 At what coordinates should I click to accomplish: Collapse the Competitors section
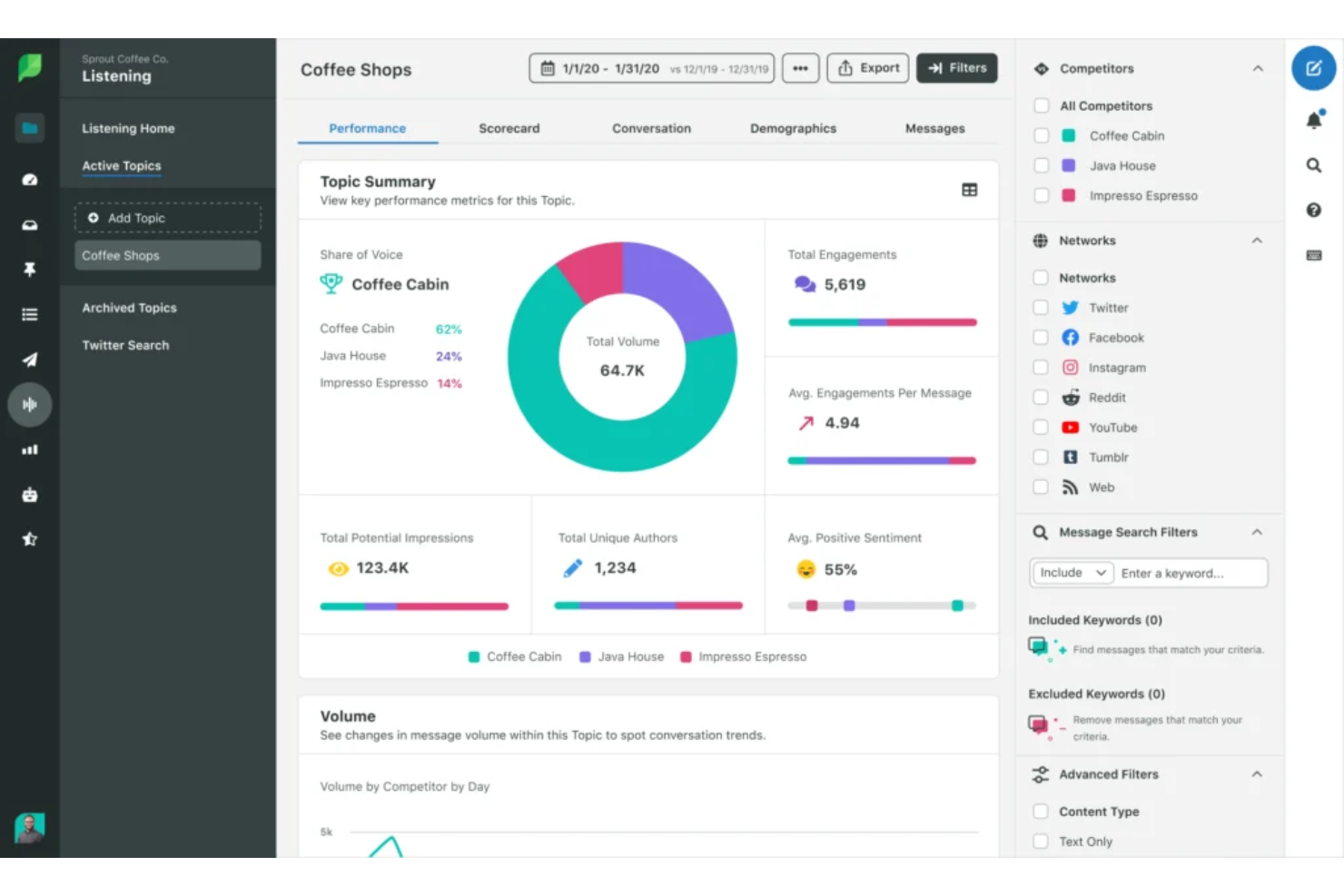click(x=1258, y=68)
